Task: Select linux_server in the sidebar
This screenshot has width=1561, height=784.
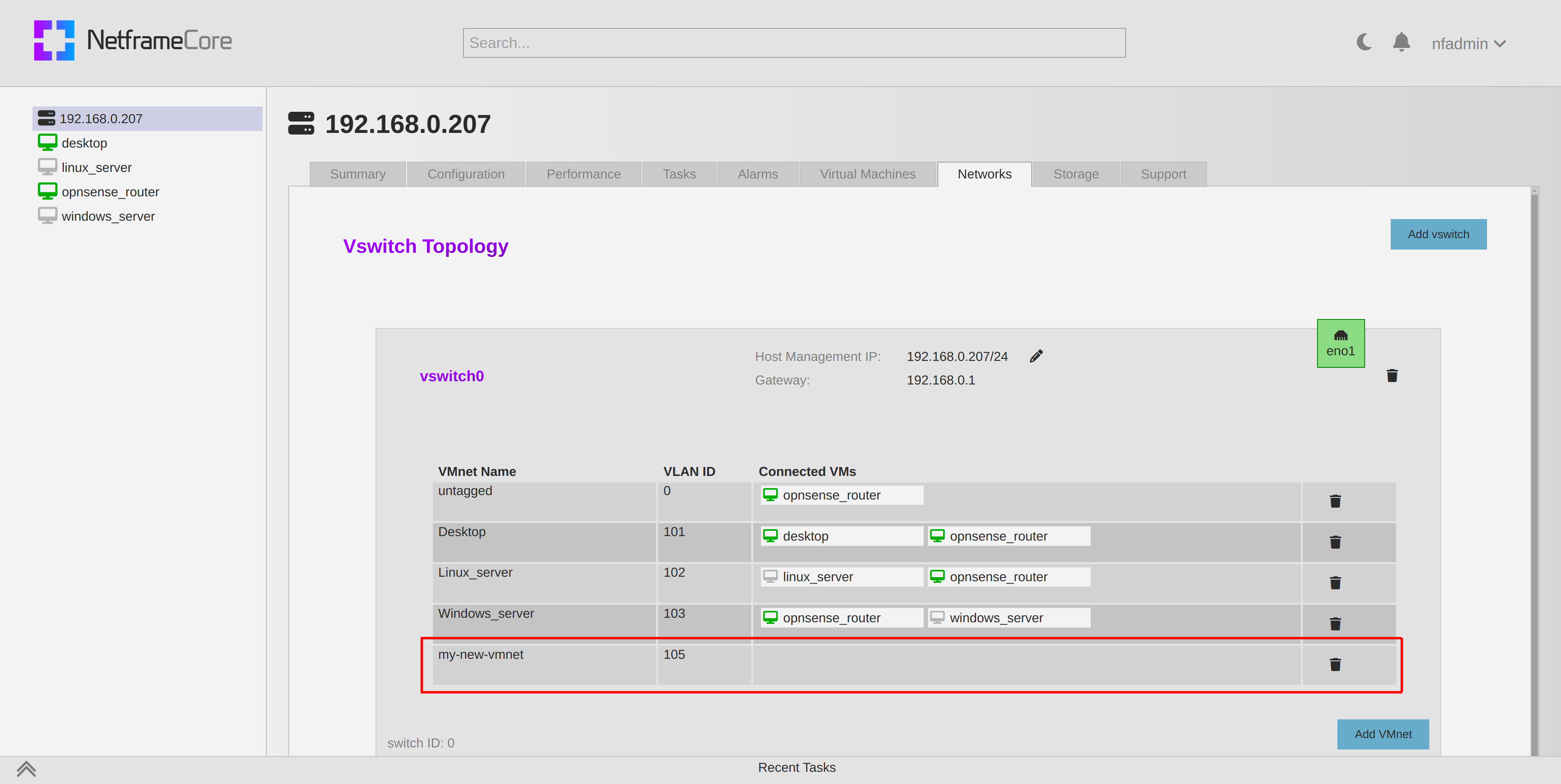Action: pyautogui.click(x=85, y=167)
